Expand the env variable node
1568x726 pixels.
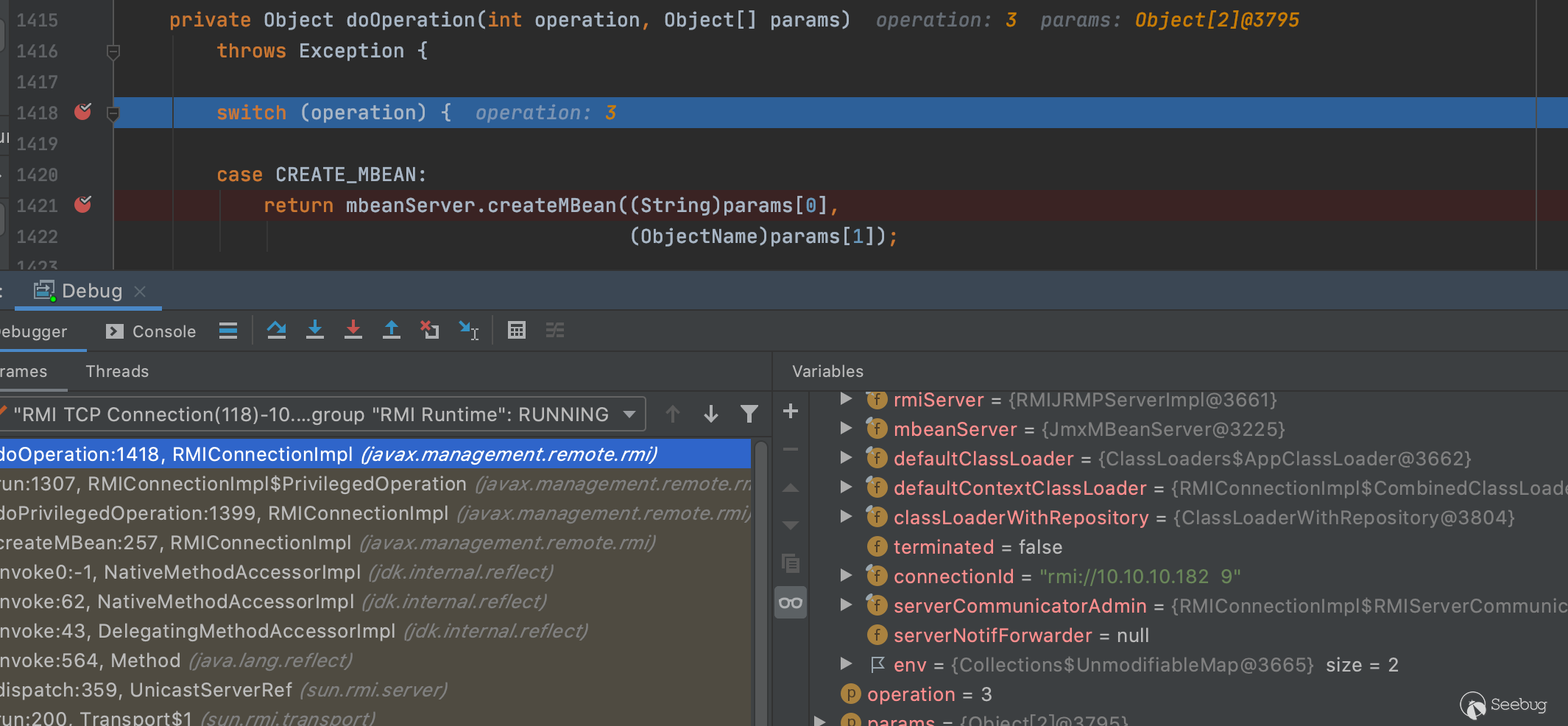[x=847, y=664]
